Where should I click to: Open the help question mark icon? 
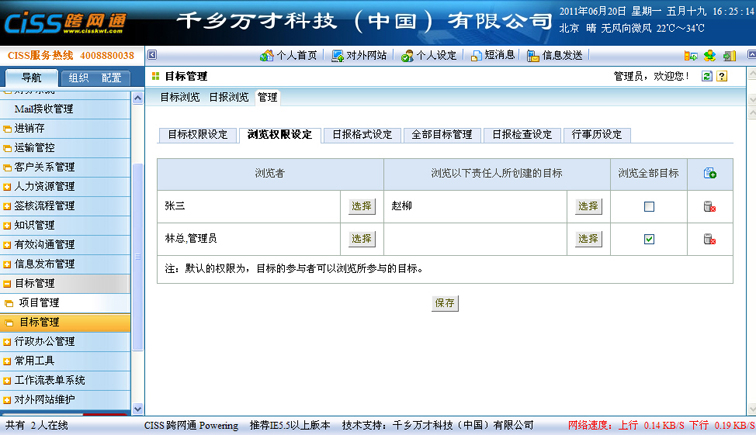click(x=722, y=76)
